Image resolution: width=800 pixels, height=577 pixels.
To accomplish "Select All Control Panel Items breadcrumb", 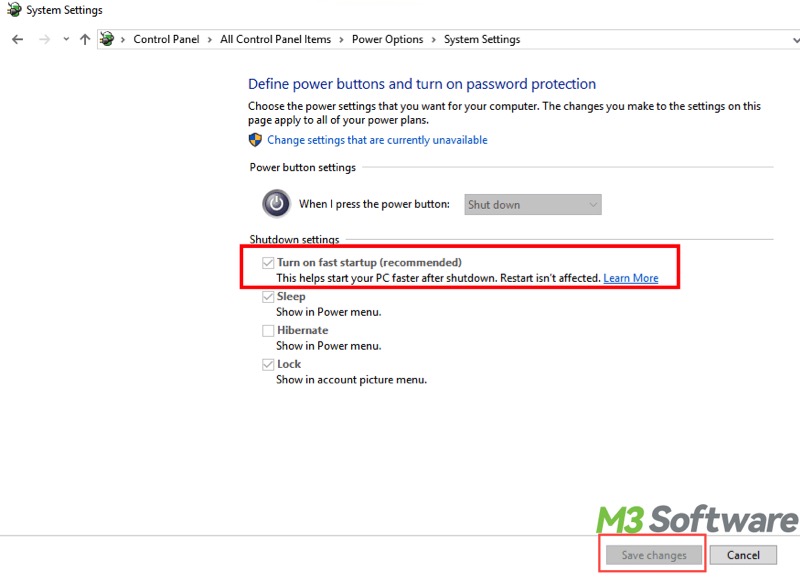I will point(275,40).
